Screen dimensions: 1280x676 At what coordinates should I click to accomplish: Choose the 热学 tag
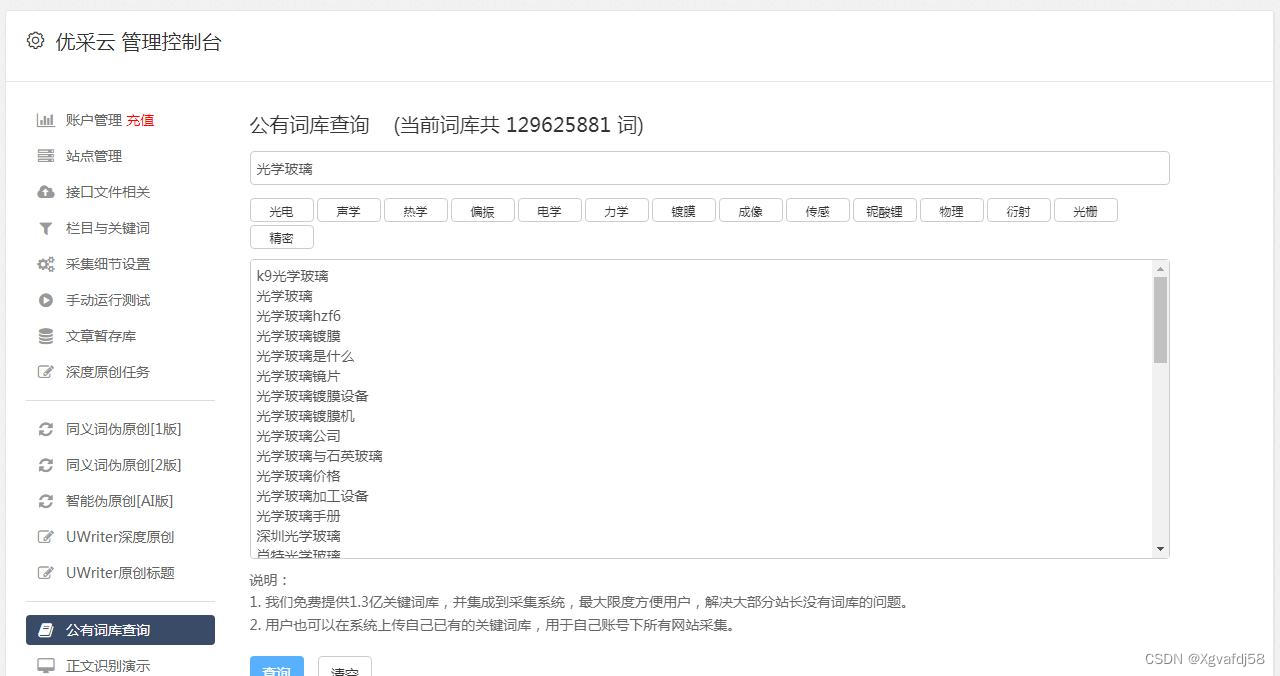coord(416,210)
